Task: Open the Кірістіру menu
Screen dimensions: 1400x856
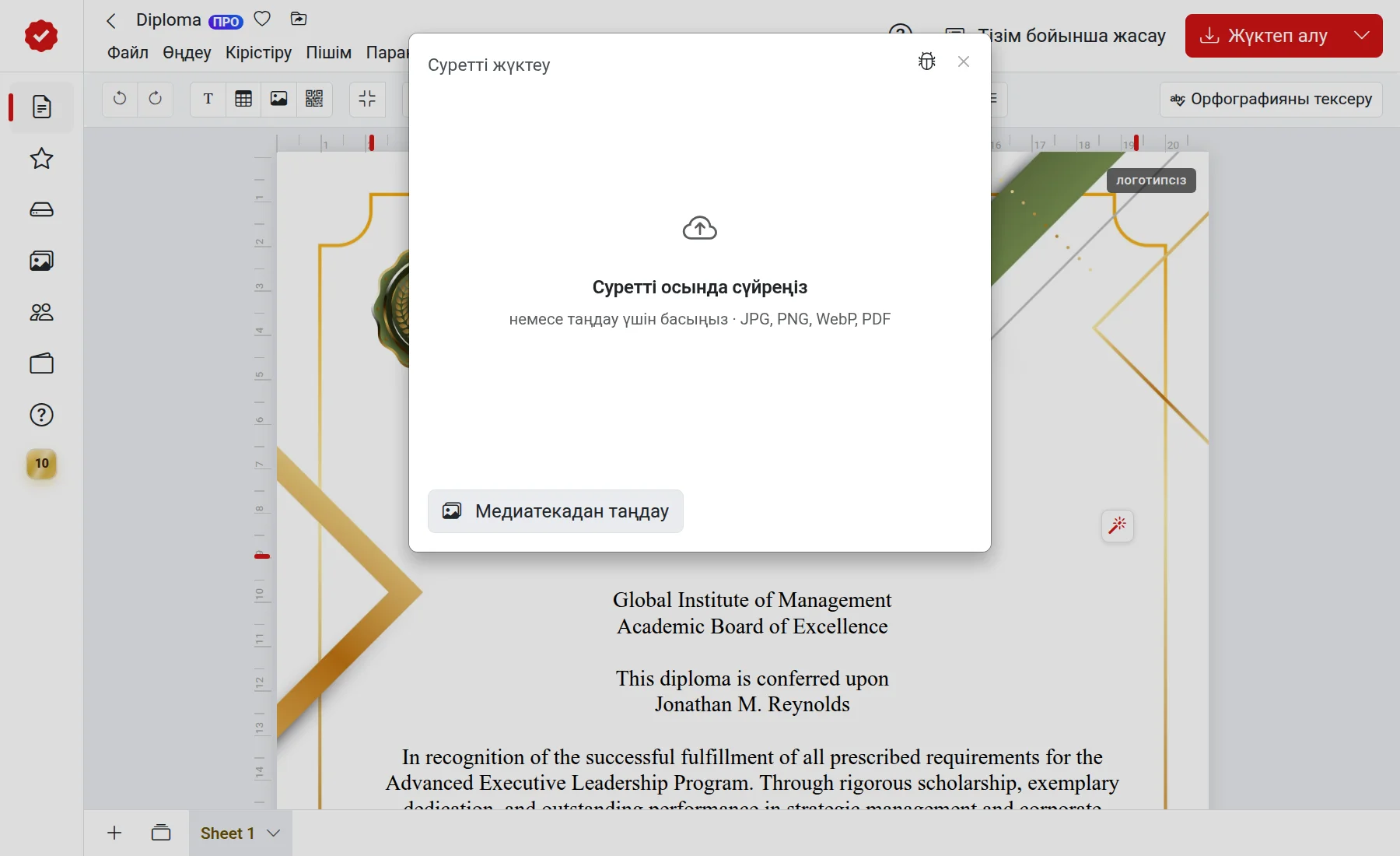Action: tap(258, 52)
